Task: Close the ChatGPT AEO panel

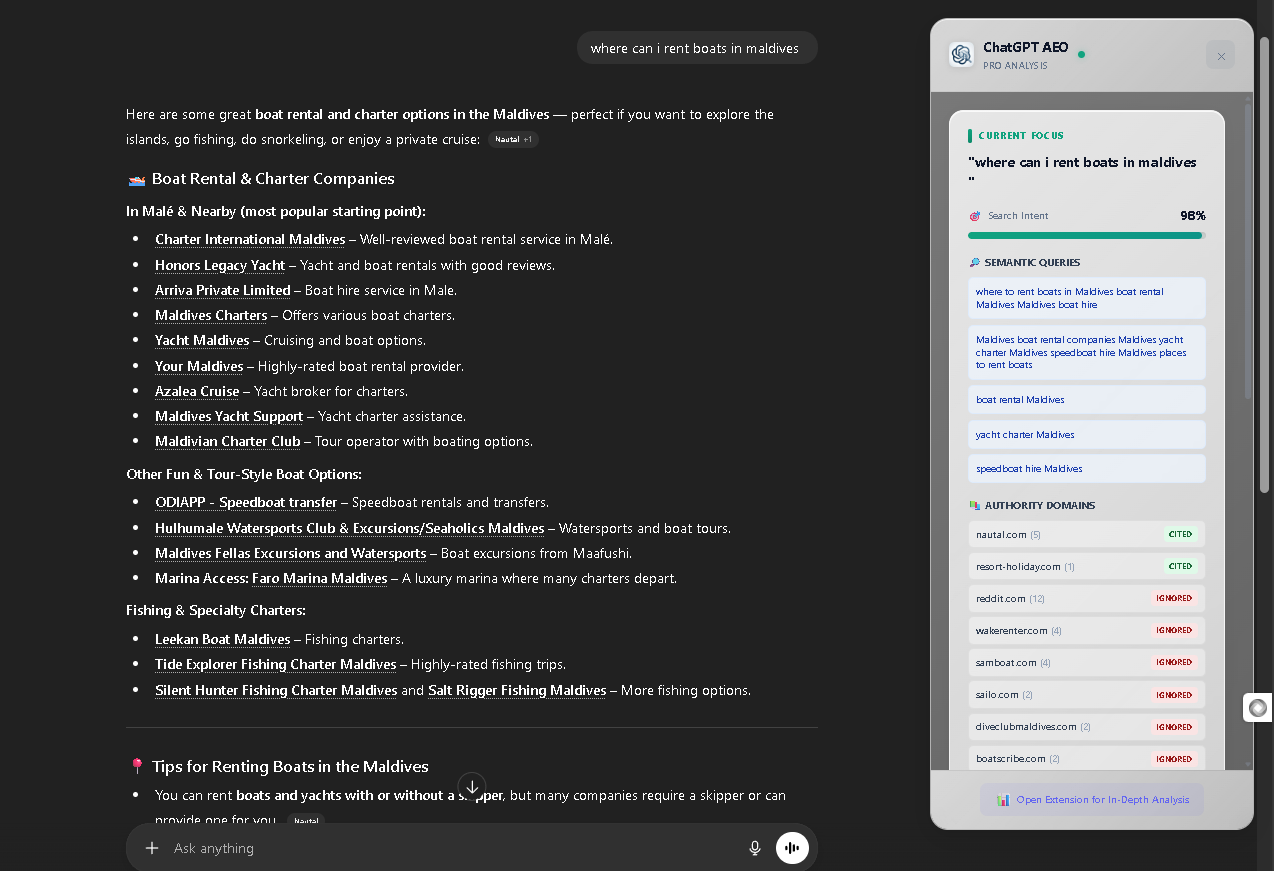Action: pos(1220,56)
